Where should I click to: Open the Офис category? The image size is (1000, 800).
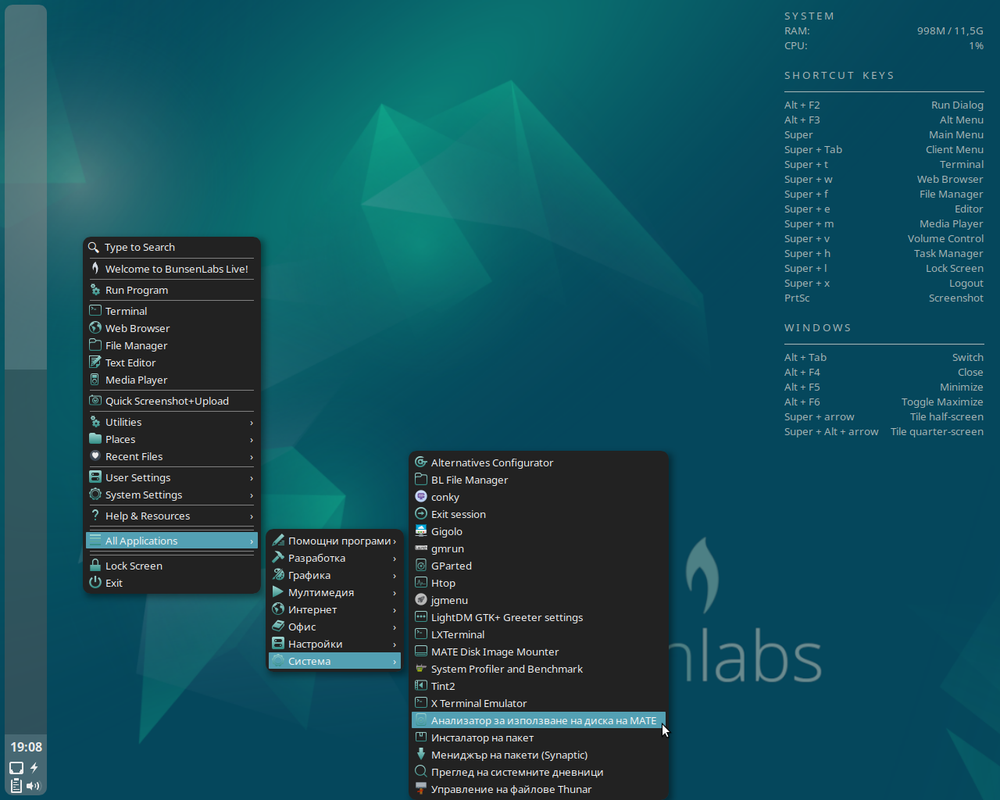[335, 626]
